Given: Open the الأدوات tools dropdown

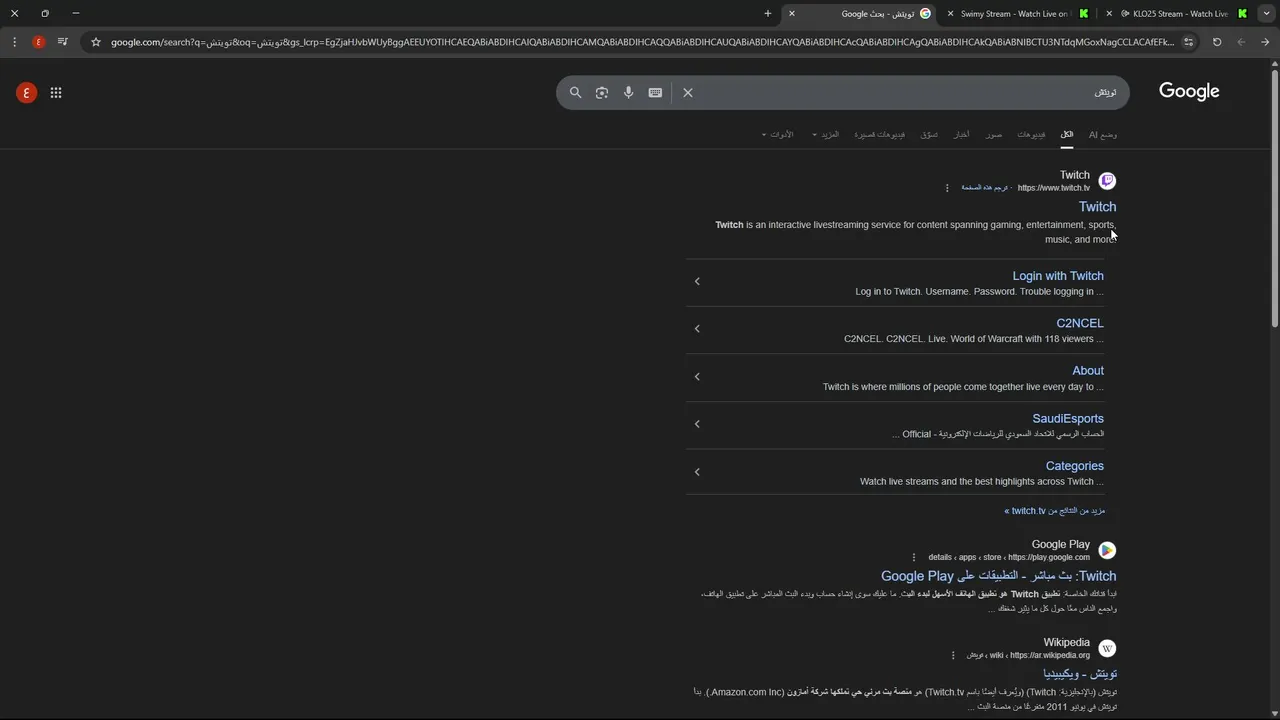Looking at the screenshot, I should (778, 134).
